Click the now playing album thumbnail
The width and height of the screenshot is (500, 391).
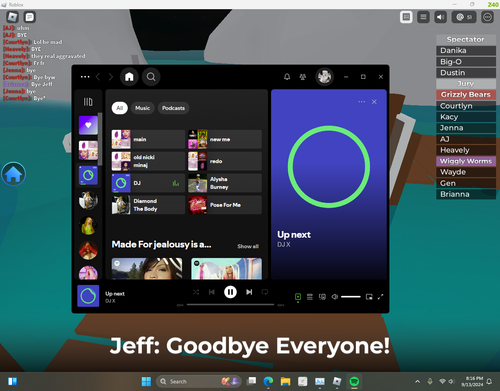(88, 296)
